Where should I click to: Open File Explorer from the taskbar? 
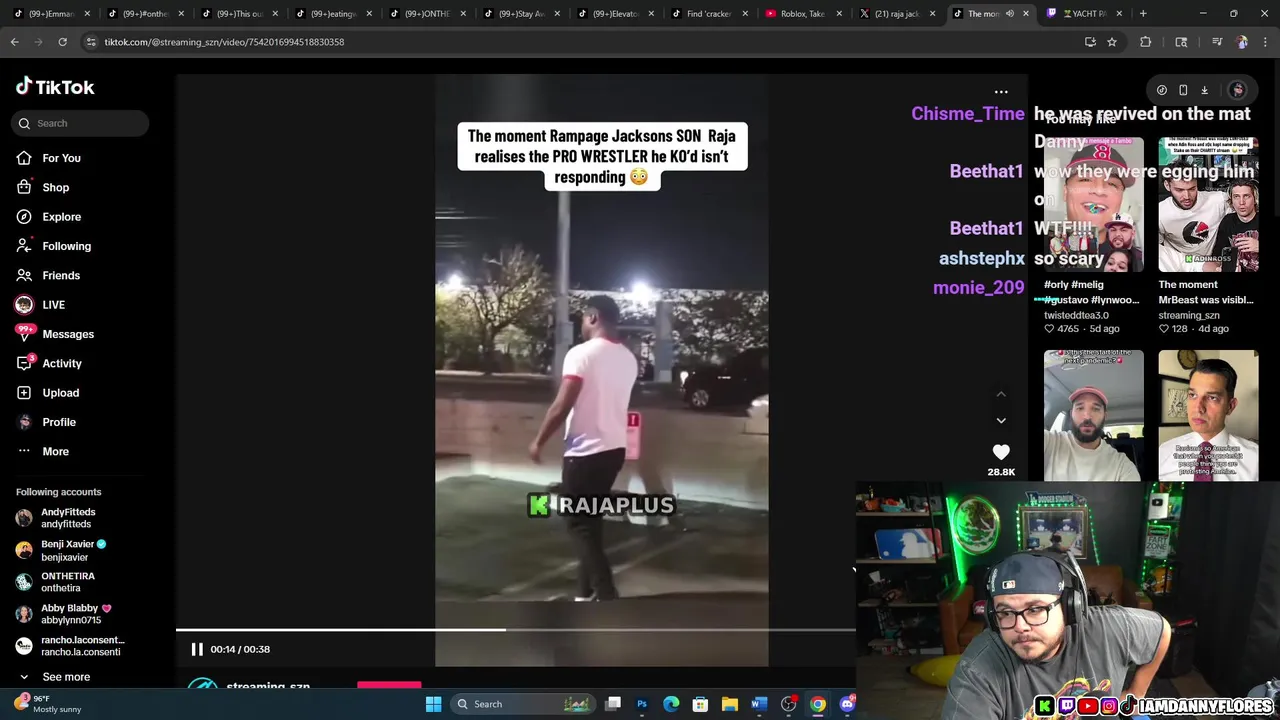[730, 704]
